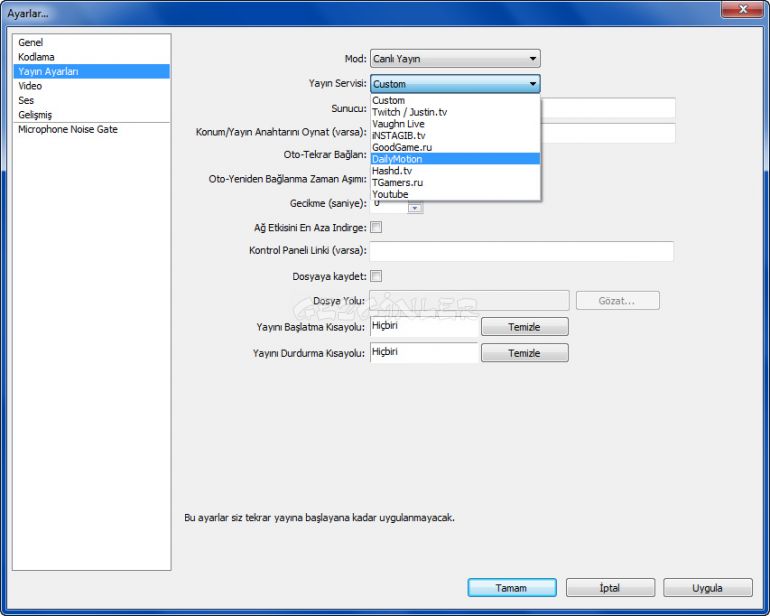
Task: Collapse the Yayın Servisi combo box
Action: click(455, 84)
